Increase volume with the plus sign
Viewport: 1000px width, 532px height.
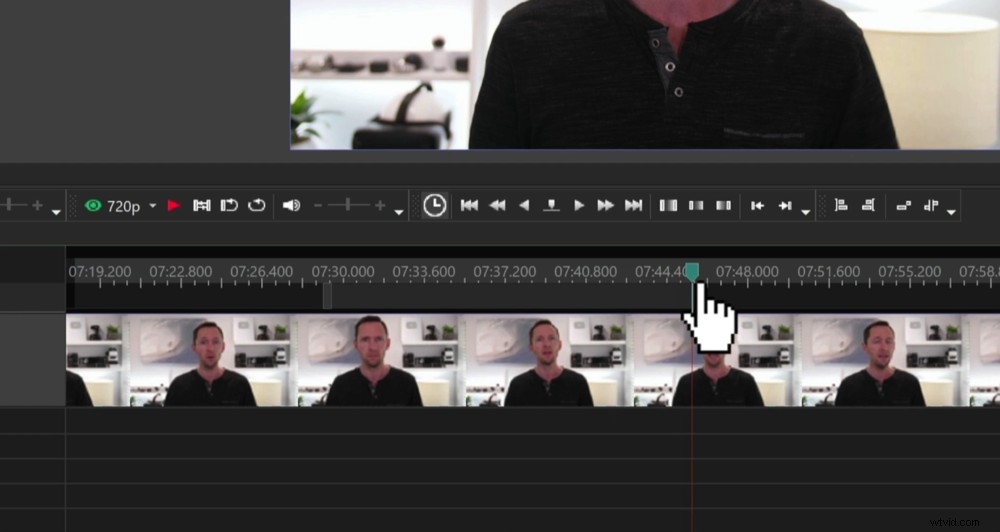click(x=380, y=205)
